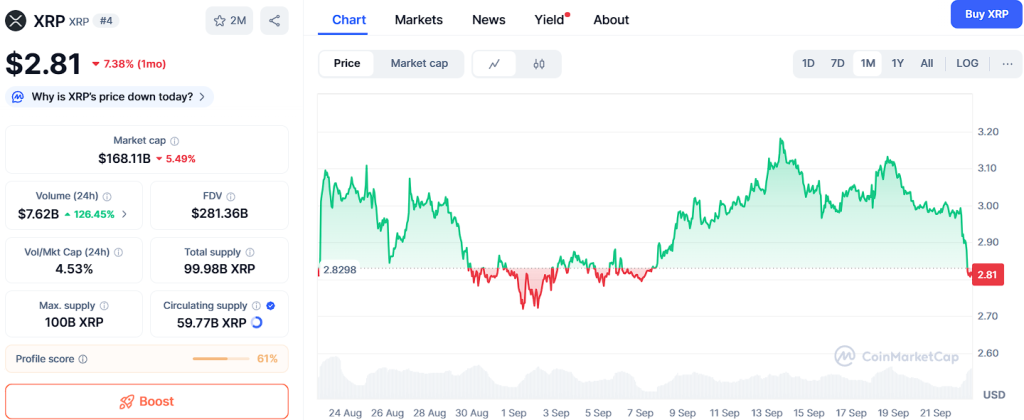1024x420 pixels.
Task: Toggle the LOG scale option
Action: (967, 64)
